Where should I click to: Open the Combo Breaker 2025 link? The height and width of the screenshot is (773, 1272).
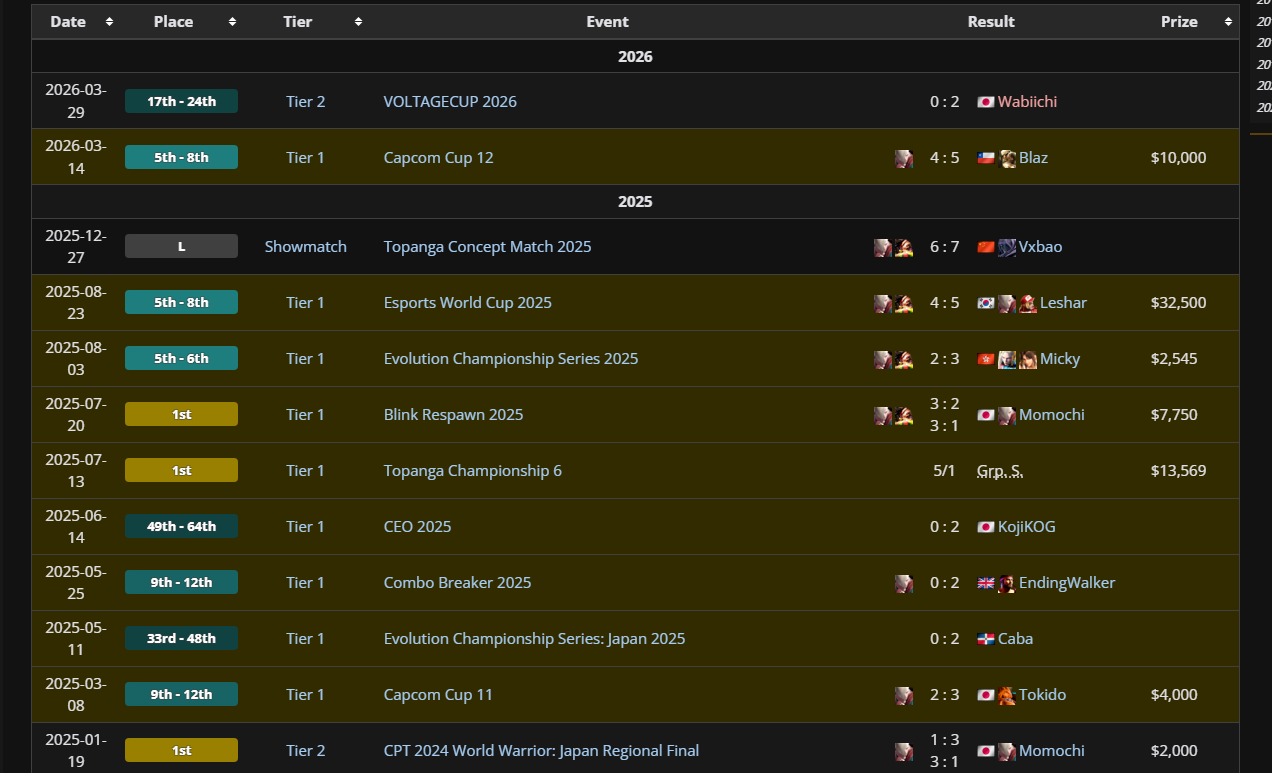pos(457,583)
